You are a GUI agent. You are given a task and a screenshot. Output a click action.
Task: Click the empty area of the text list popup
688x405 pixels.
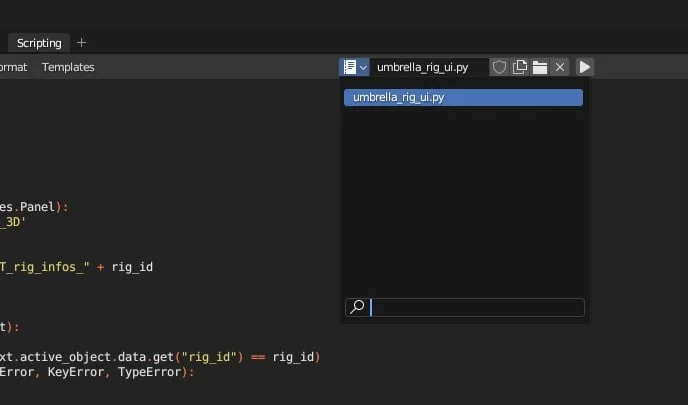point(463,200)
